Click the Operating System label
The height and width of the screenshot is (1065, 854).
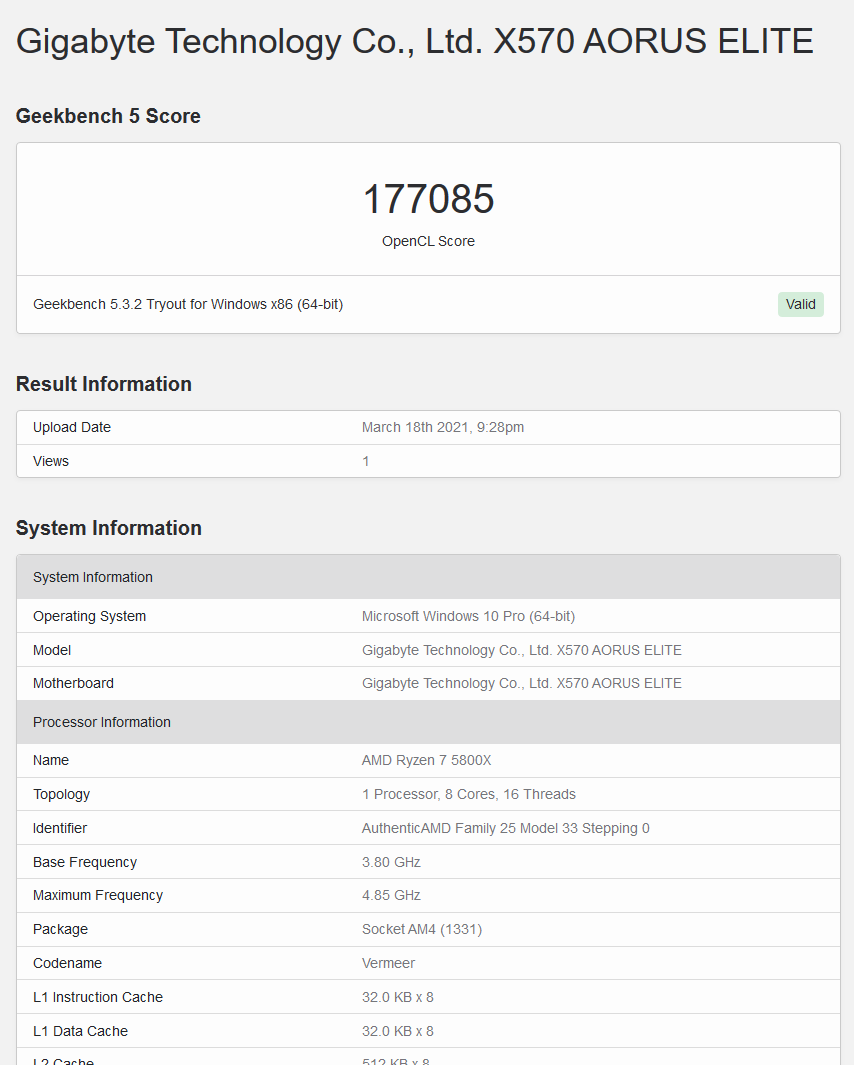90,616
